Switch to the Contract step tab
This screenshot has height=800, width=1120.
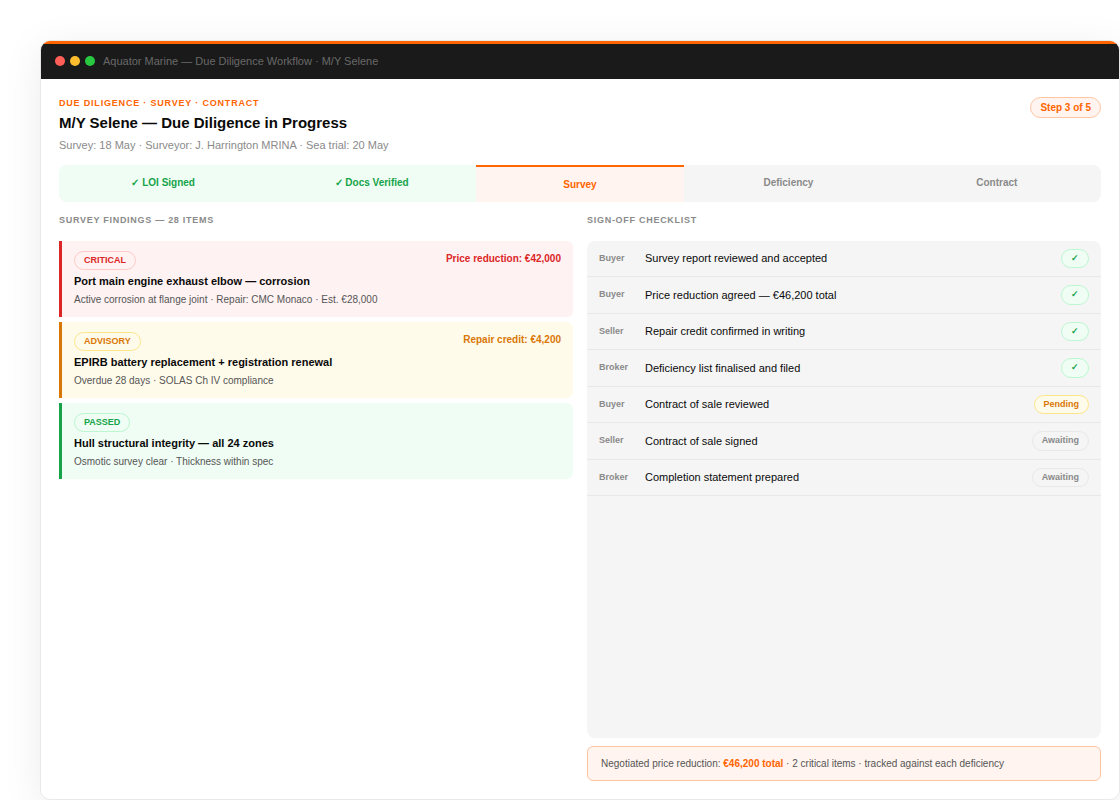pyautogui.click(x=996, y=183)
